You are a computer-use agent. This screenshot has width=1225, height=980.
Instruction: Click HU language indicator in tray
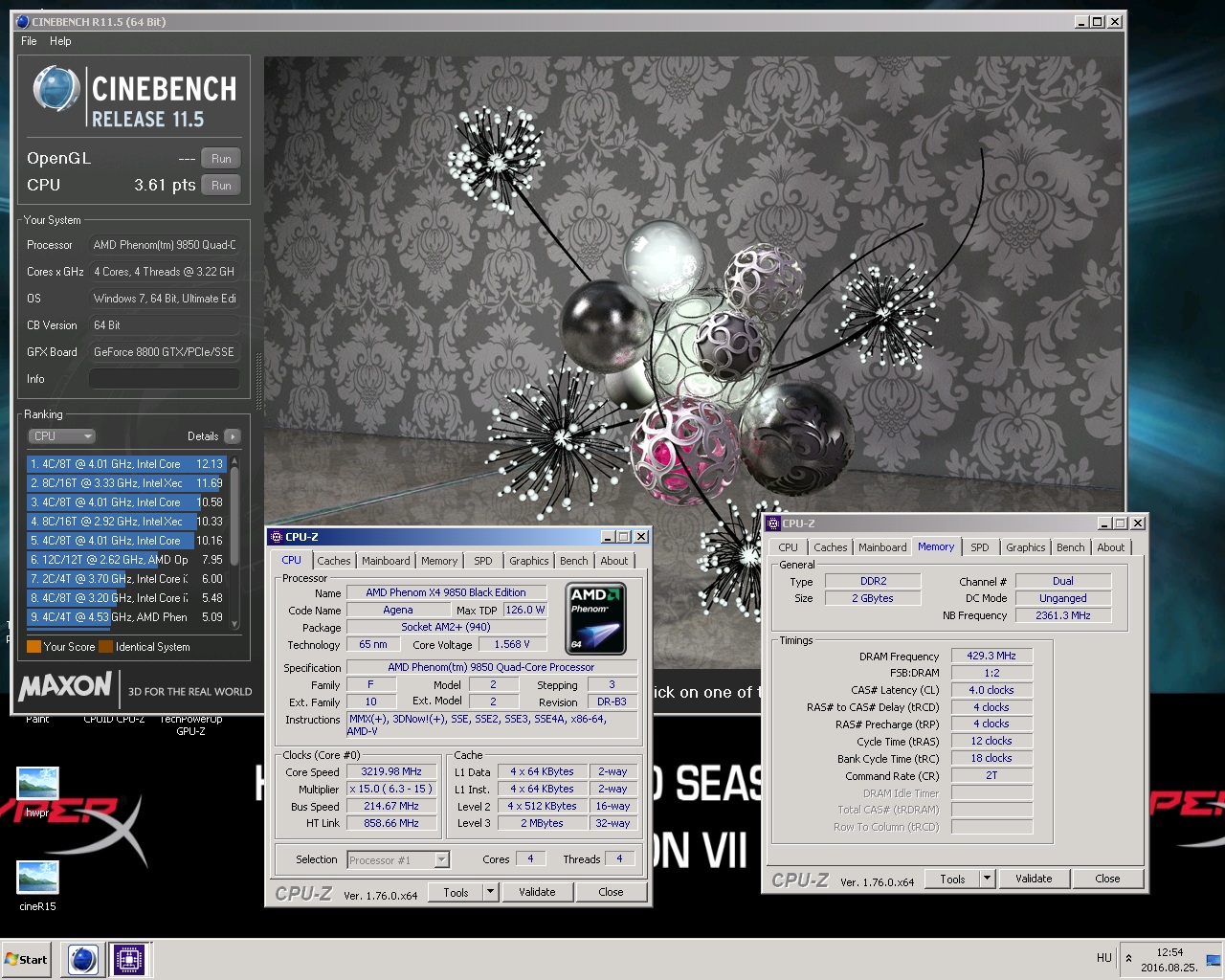coord(1103,958)
